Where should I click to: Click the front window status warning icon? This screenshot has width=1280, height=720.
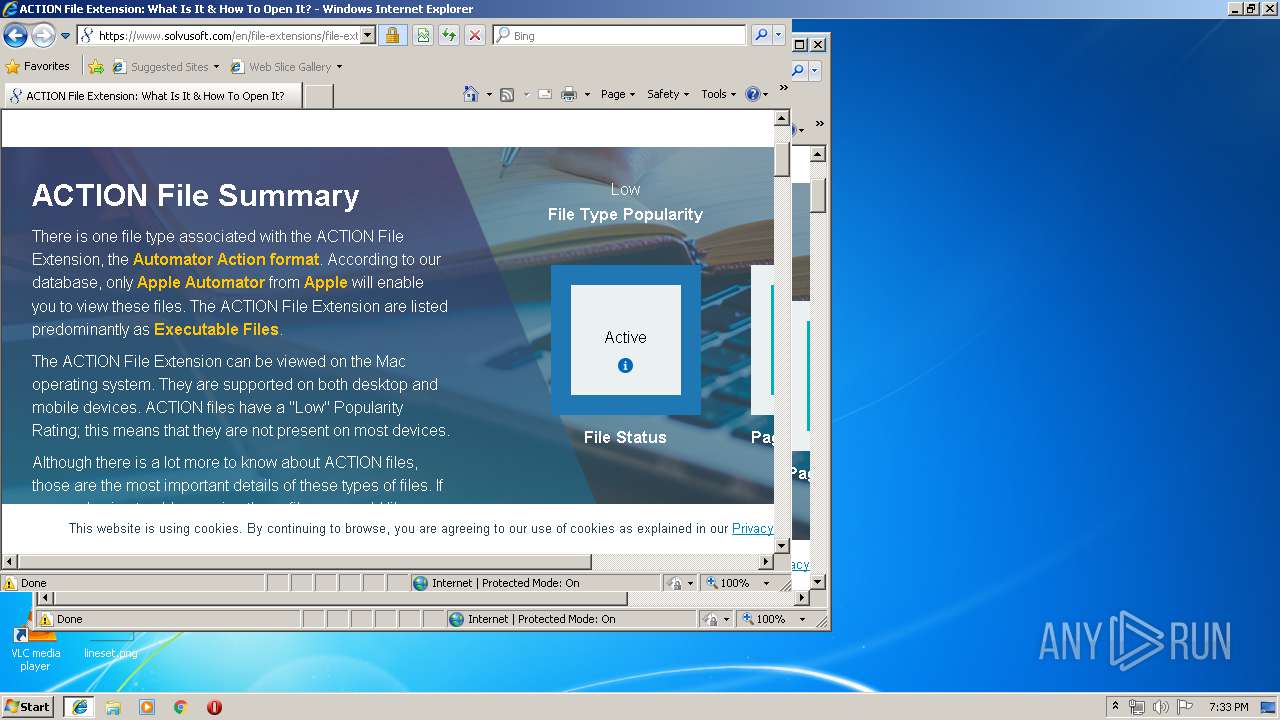[10, 583]
